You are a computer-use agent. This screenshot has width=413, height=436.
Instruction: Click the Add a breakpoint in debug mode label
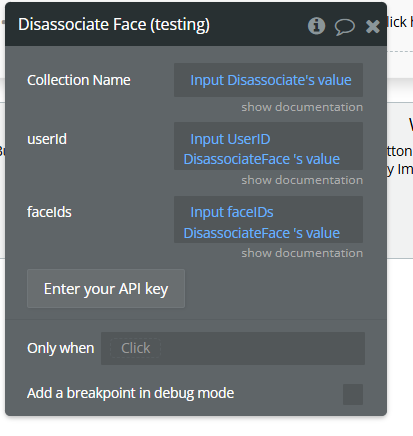point(130,393)
